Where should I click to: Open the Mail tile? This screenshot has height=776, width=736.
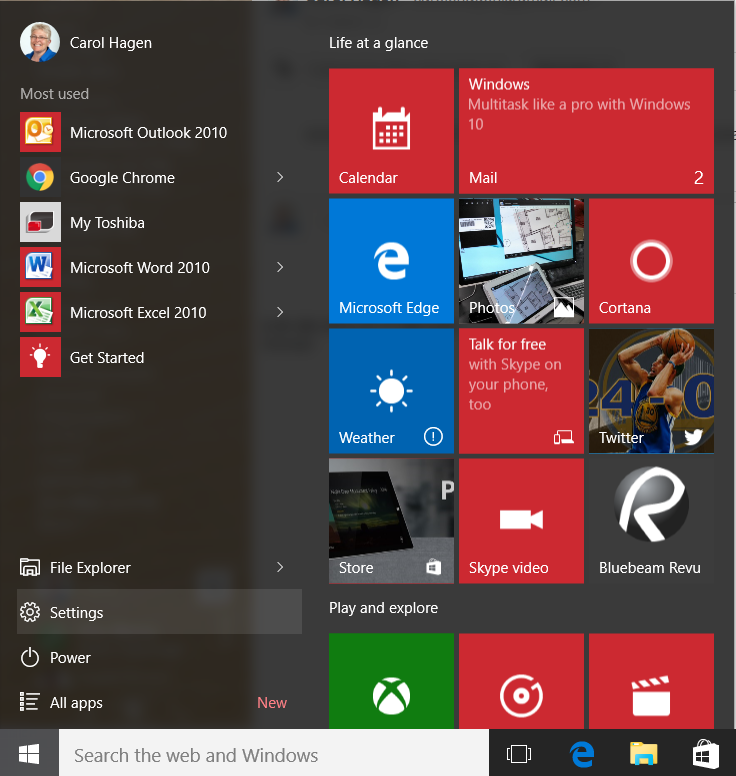pyautogui.click(x=586, y=131)
